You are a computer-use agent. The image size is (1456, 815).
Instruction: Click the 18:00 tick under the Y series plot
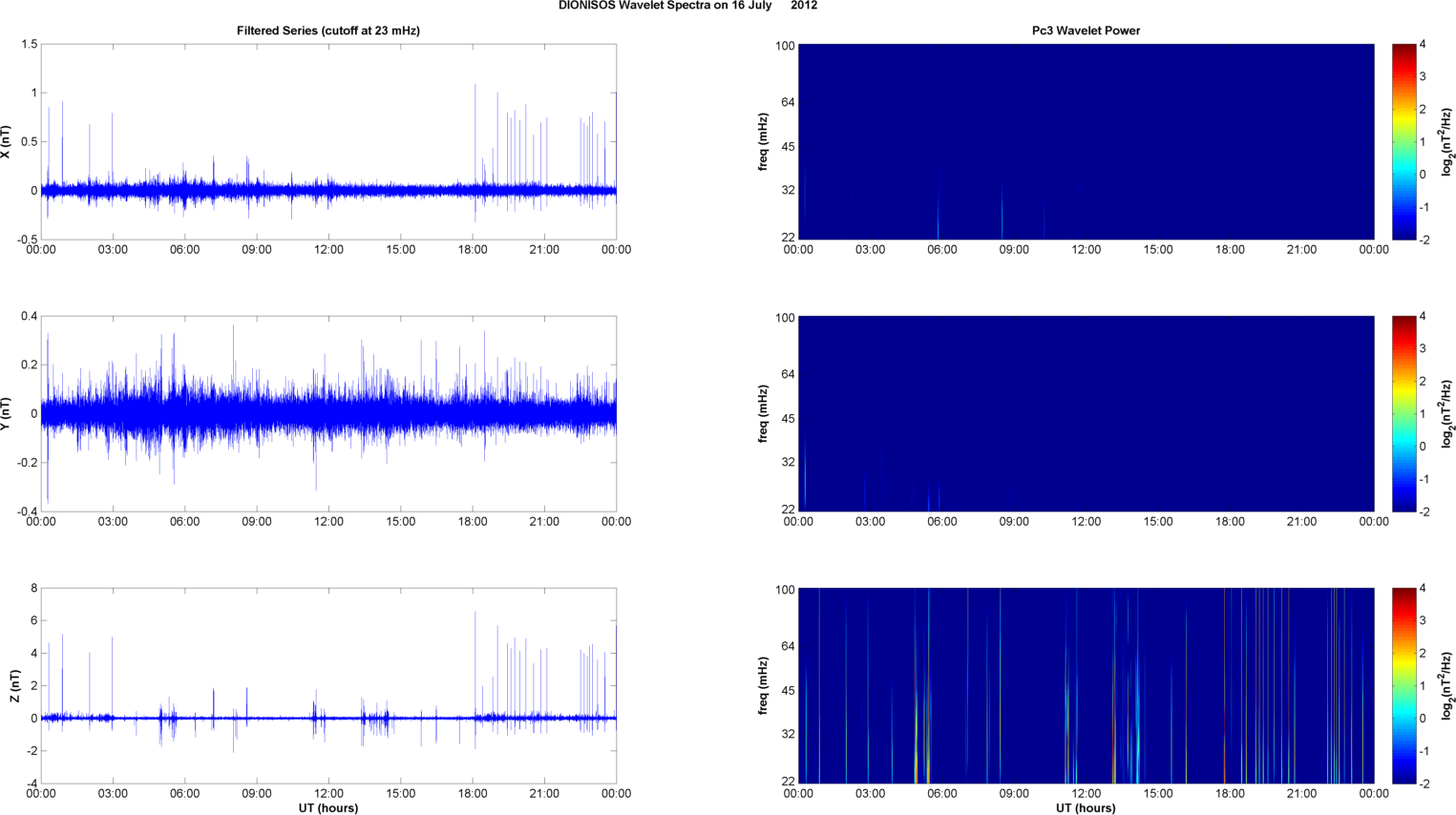(473, 522)
